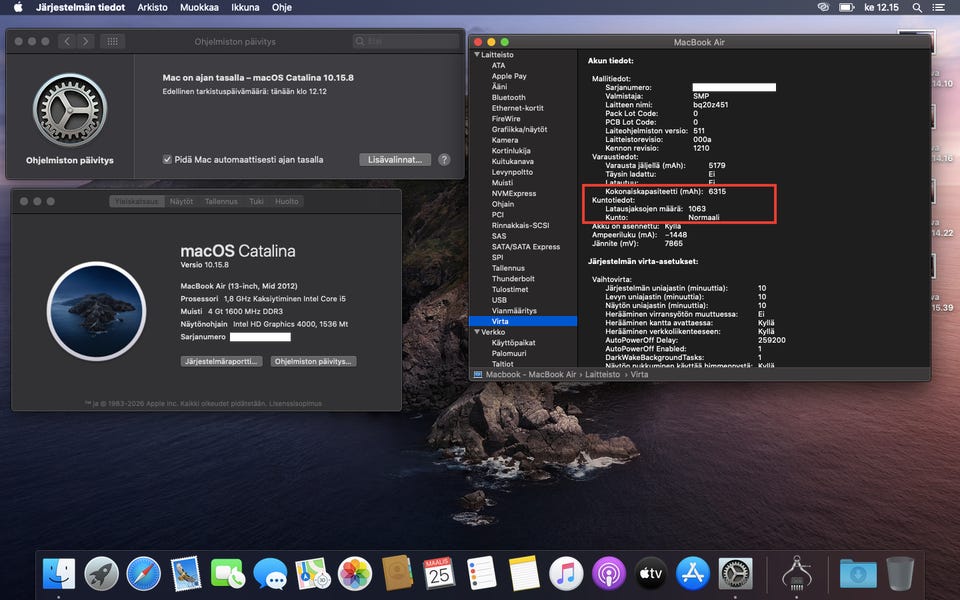This screenshot has height=600, width=960.
Task: Open Messages speech bubble in Dock
Action: [270, 574]
